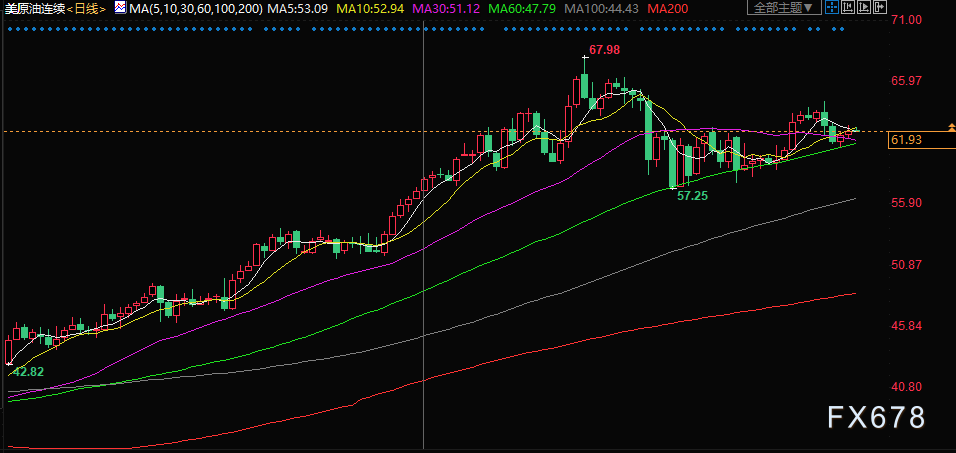Click the chart playback arrow icon

coord(864,7)
